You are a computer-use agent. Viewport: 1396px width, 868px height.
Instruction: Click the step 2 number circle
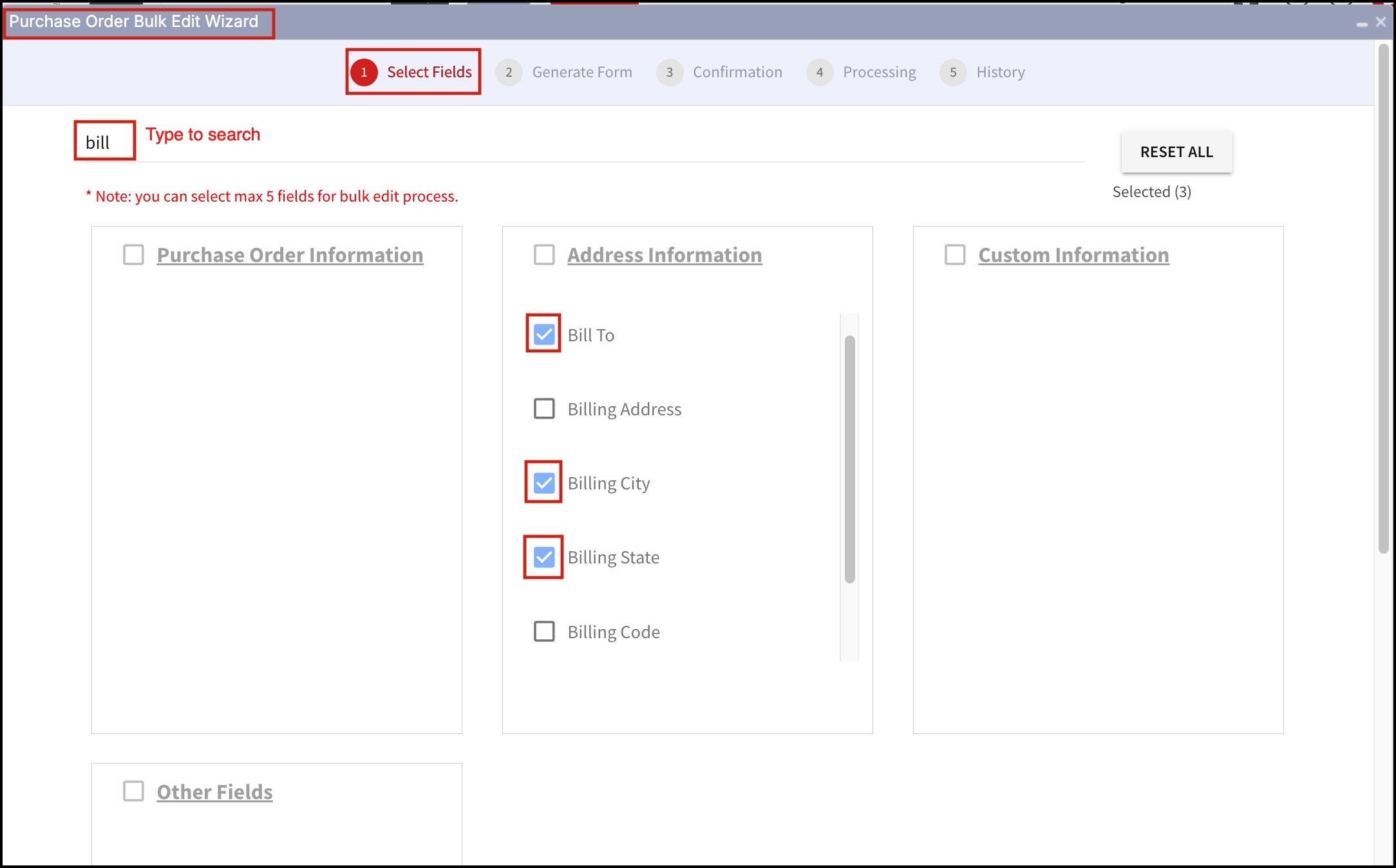click(x=509, y=72)
